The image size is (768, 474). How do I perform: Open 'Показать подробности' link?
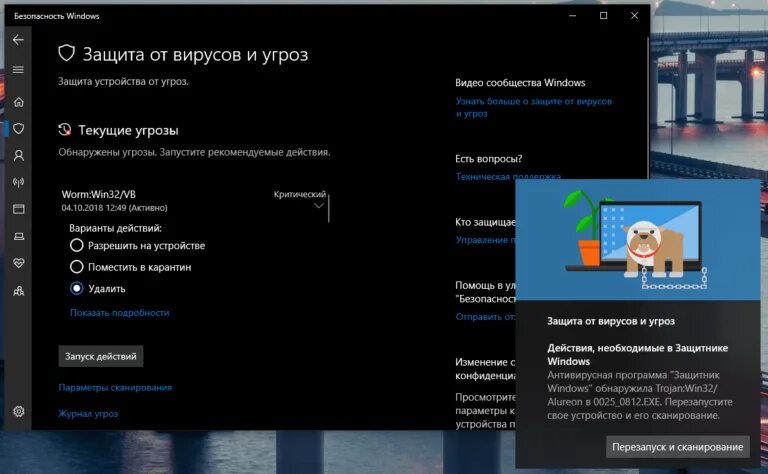120,312
